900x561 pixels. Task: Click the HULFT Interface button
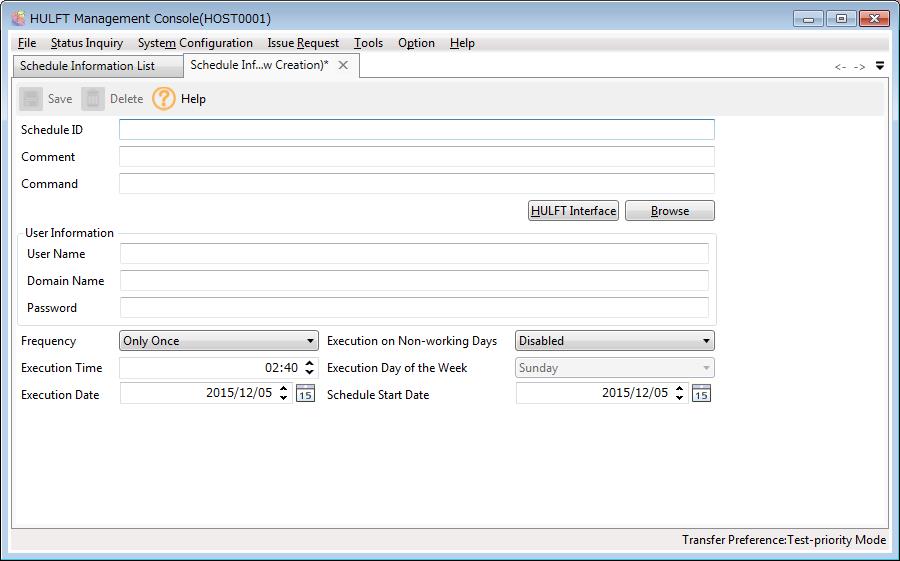573,211
